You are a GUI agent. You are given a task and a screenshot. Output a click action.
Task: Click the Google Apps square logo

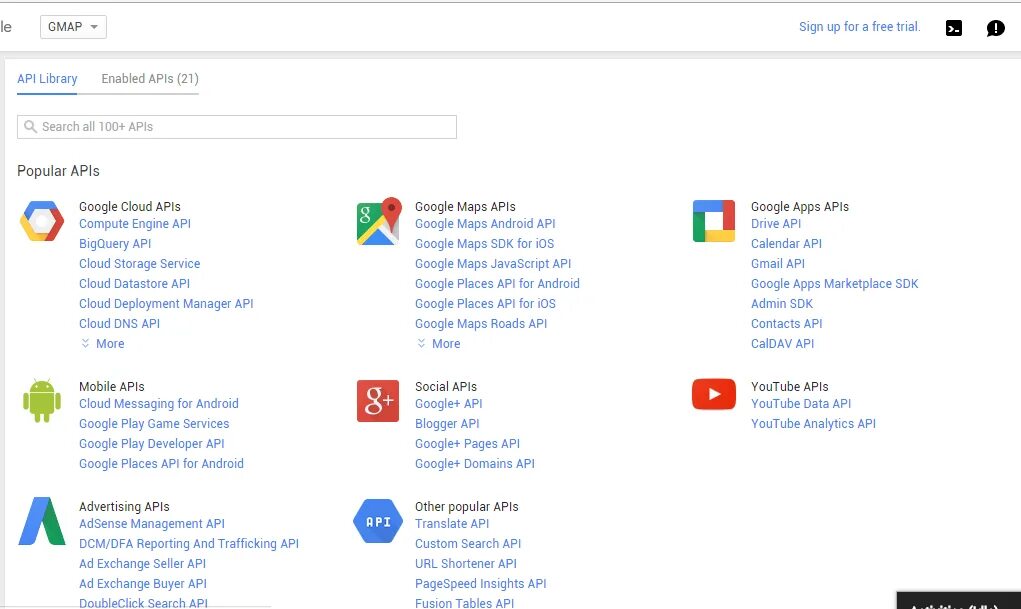click(714, 221)
